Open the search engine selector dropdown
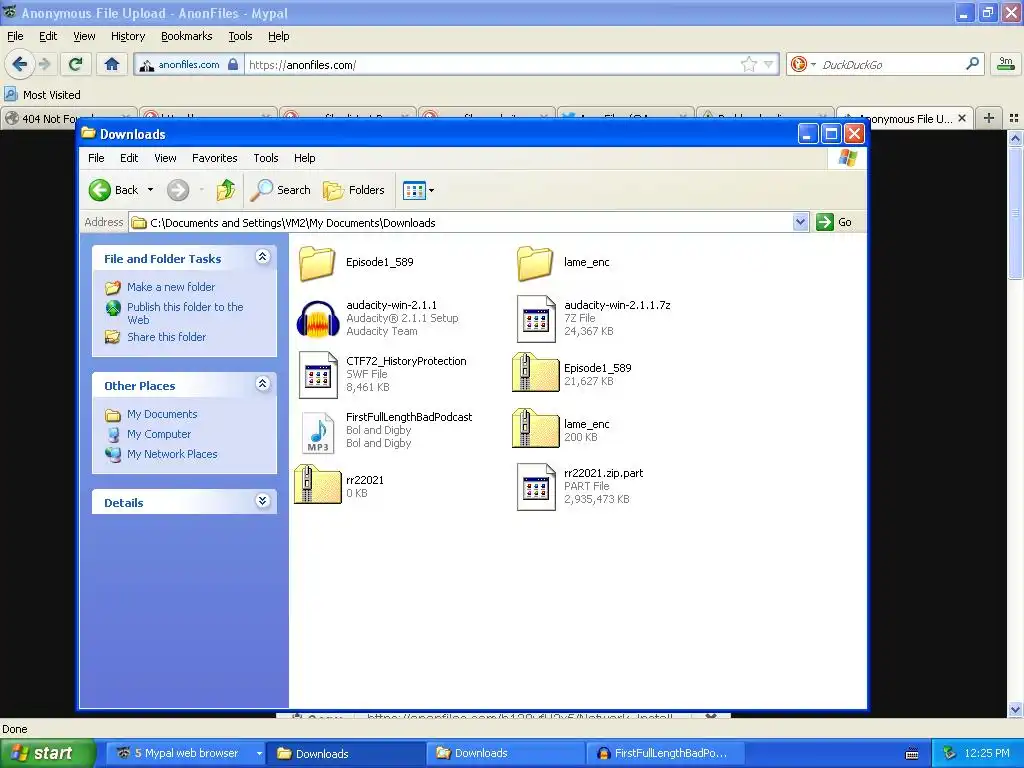The image size is (1024, 768). 813,64
